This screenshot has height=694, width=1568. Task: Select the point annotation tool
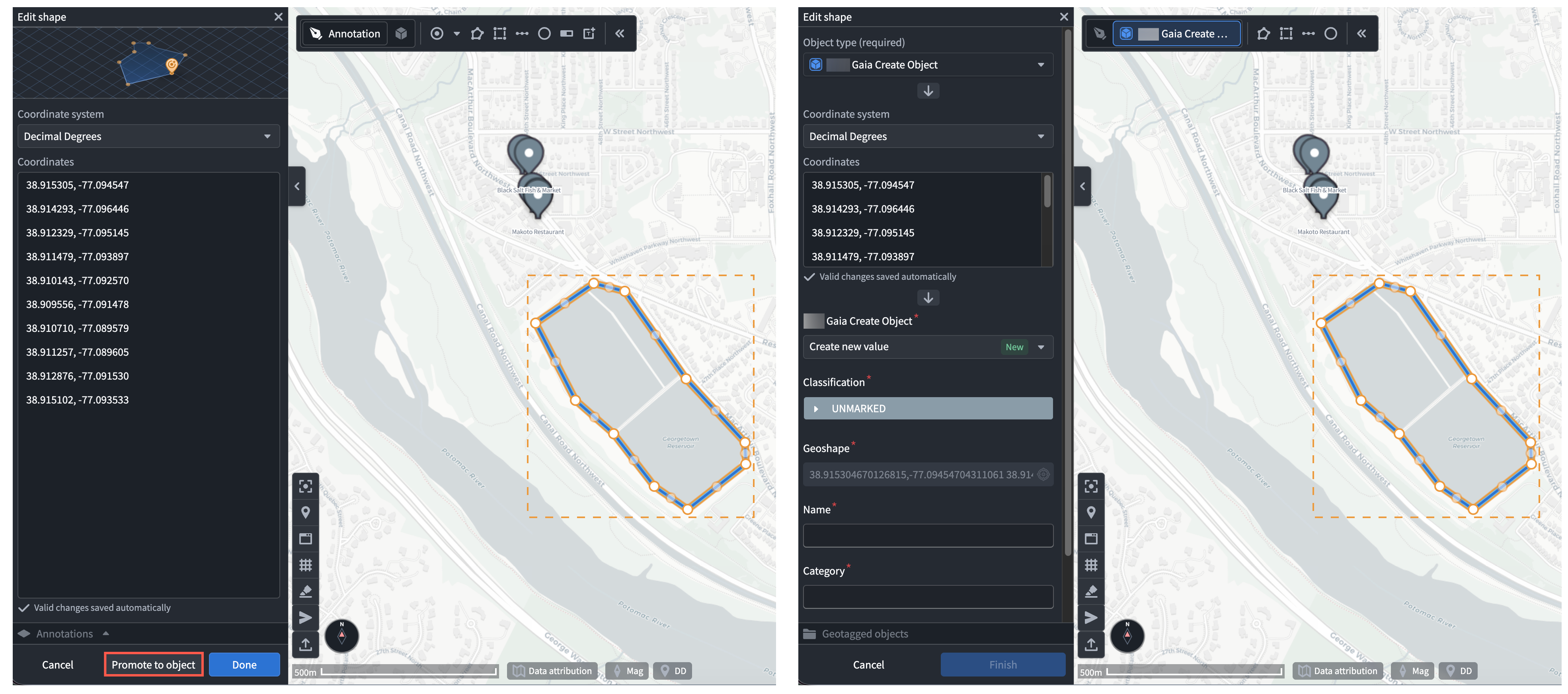(x=437, y=33)
